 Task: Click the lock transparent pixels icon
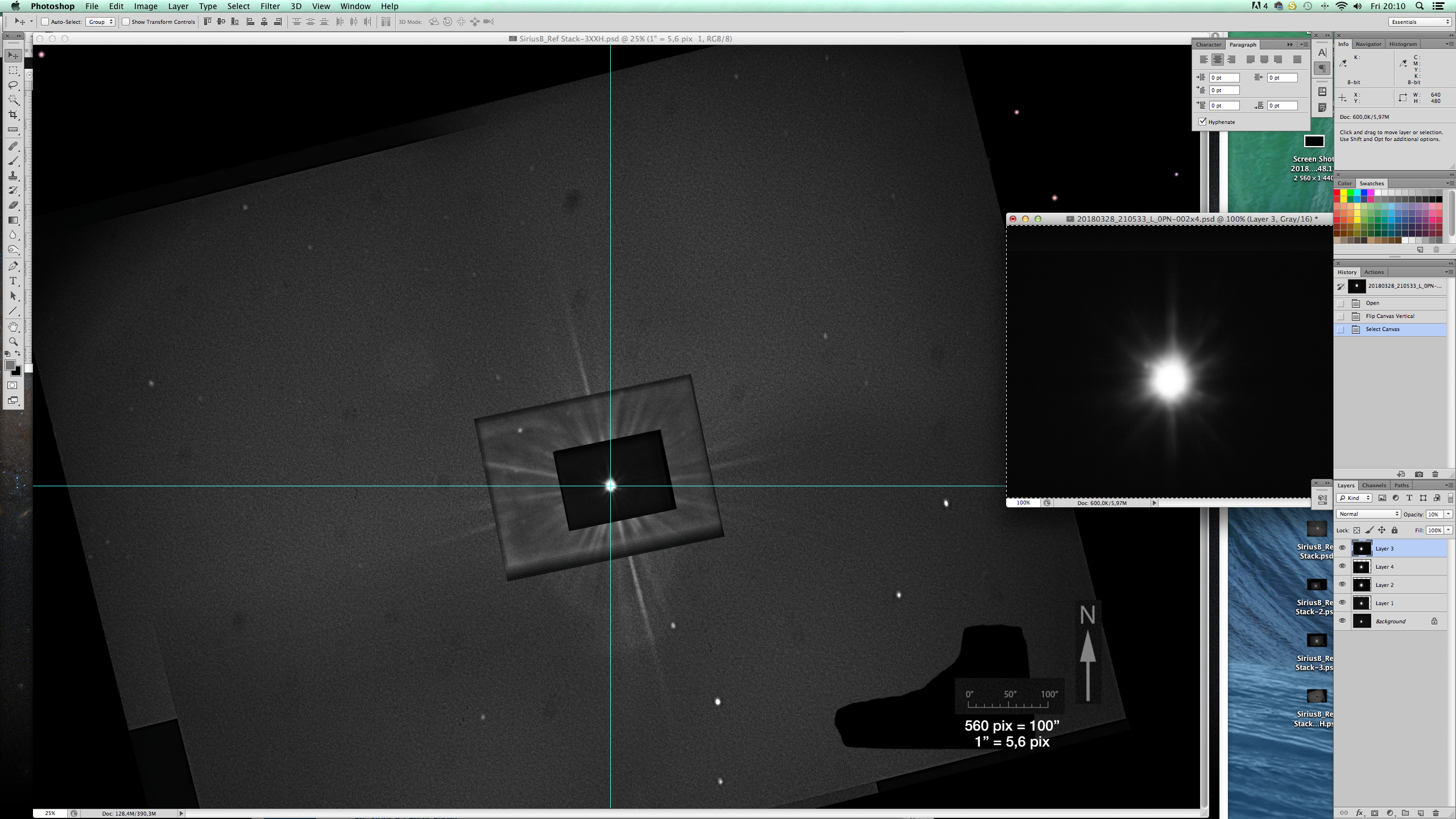click(1356, 530)
